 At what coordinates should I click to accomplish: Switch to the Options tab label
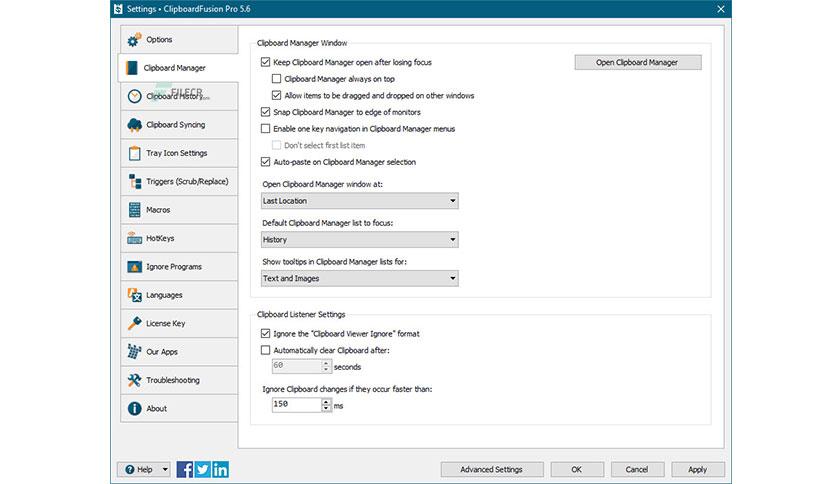pyautogui.click(x=159, y=39)
